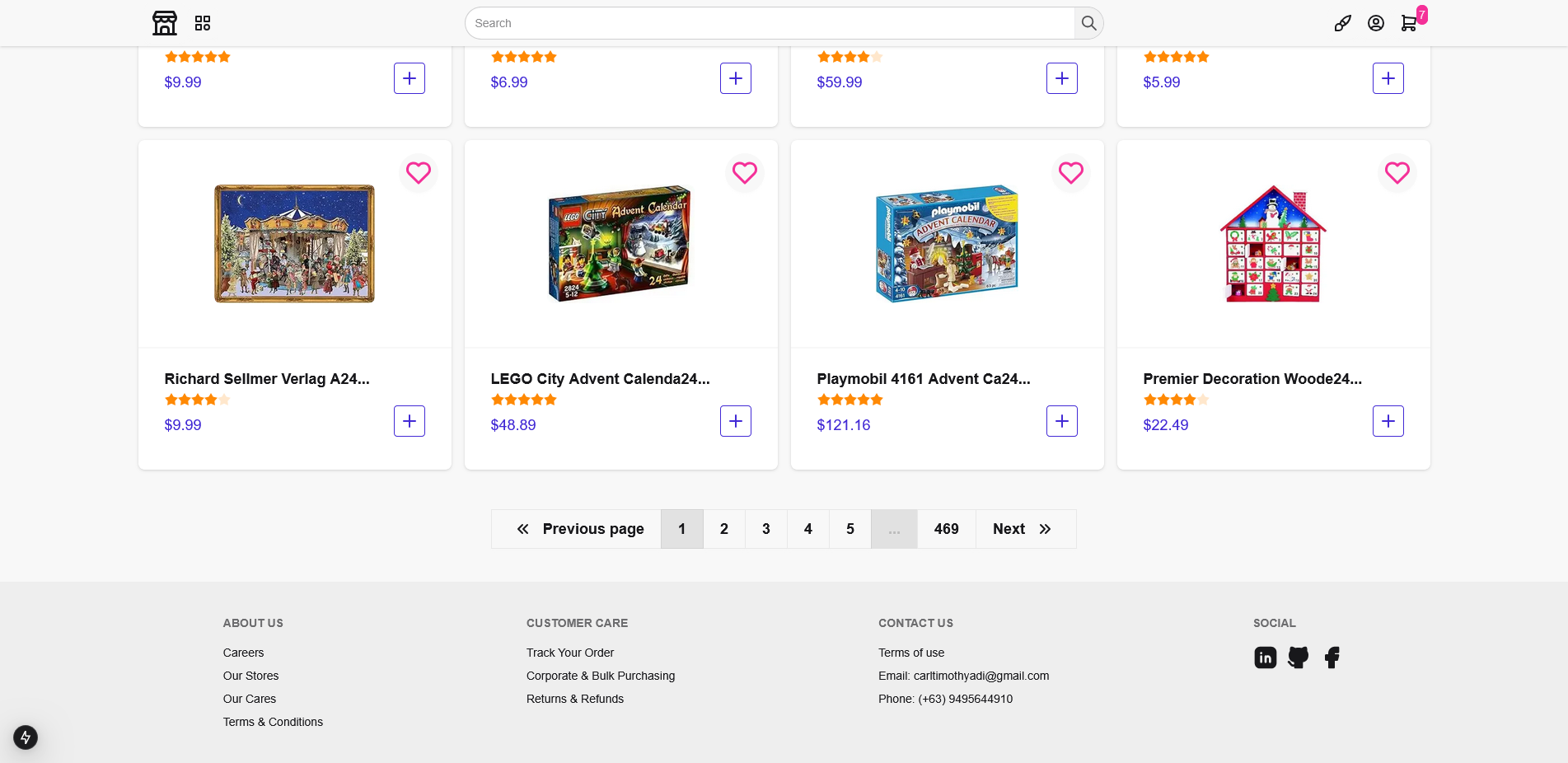Favorite the Playmobil 4161 Advent Calendar
This screenshot has height=763, width=1568.
click(1070, 173)
